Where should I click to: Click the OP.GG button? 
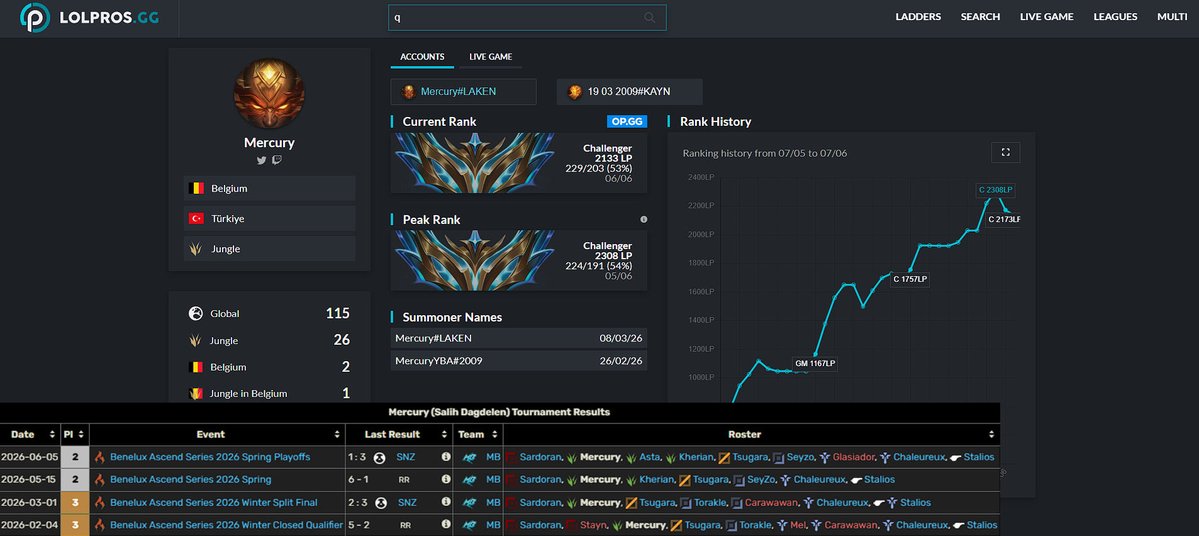tap(627, 121)
